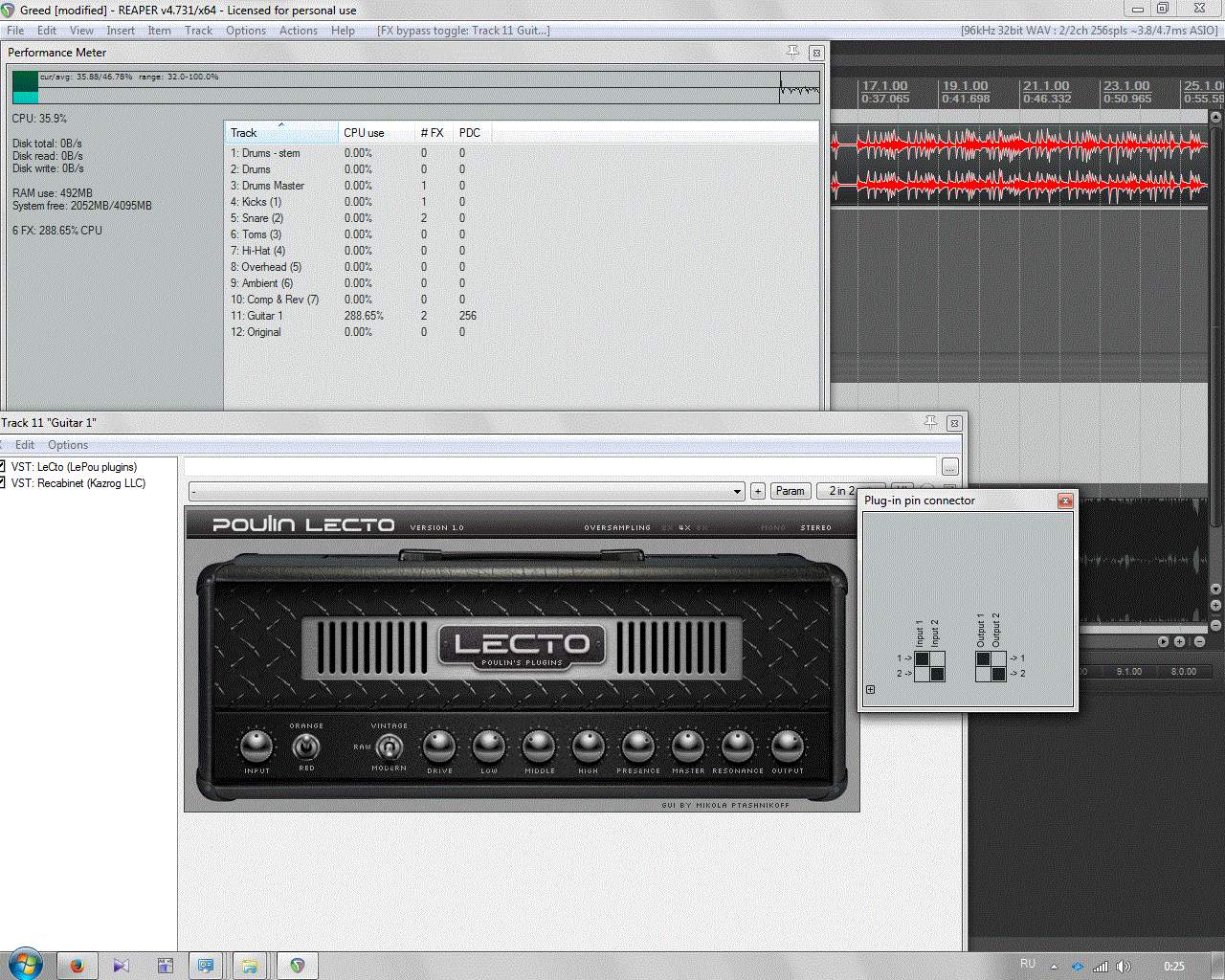Screen dimensions: 1225x980
Task: Click the Presence knob on LeCto
Action: point(637,746)
